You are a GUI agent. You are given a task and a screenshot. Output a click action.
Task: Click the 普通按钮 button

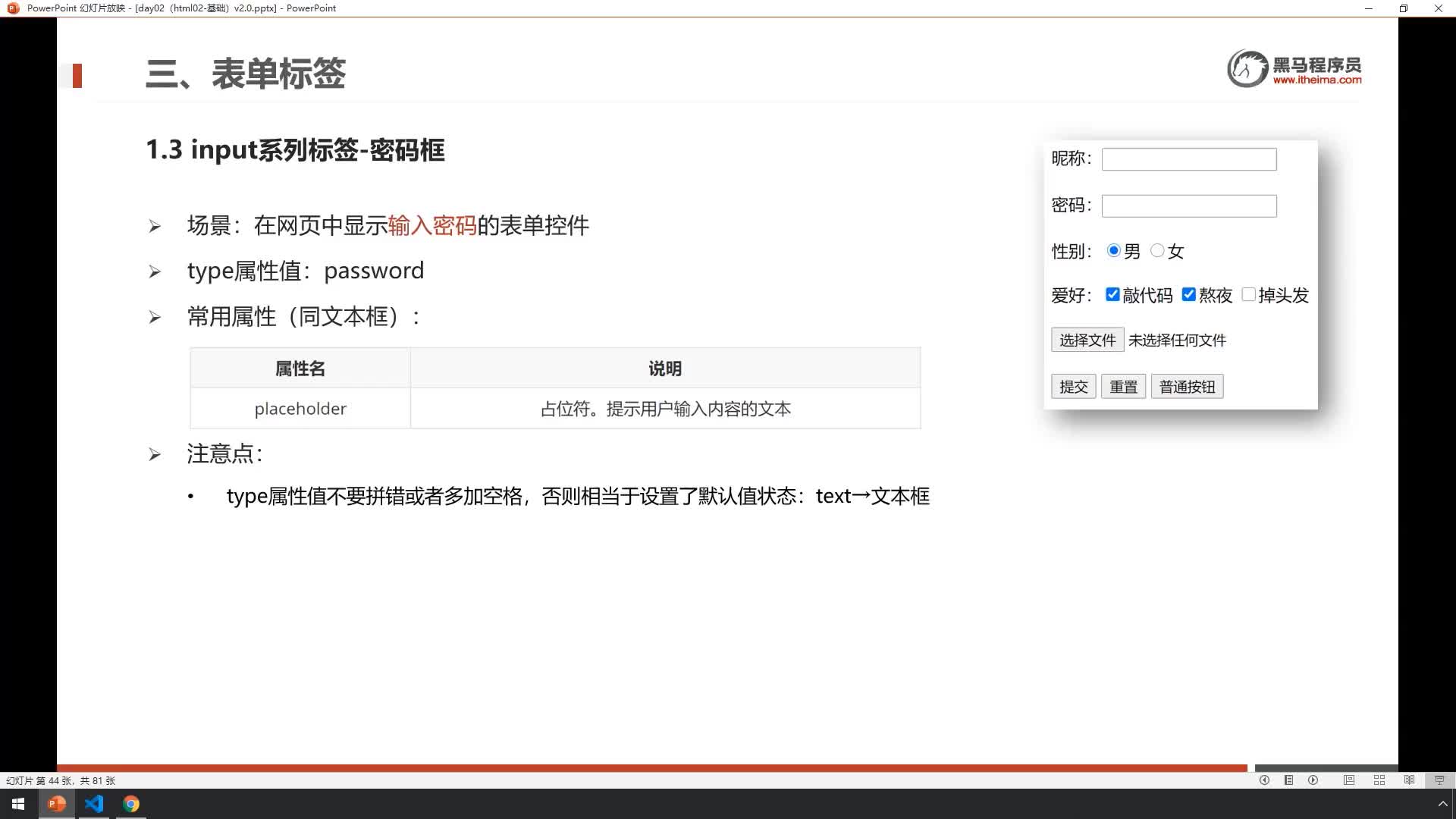coord(1187,387)
